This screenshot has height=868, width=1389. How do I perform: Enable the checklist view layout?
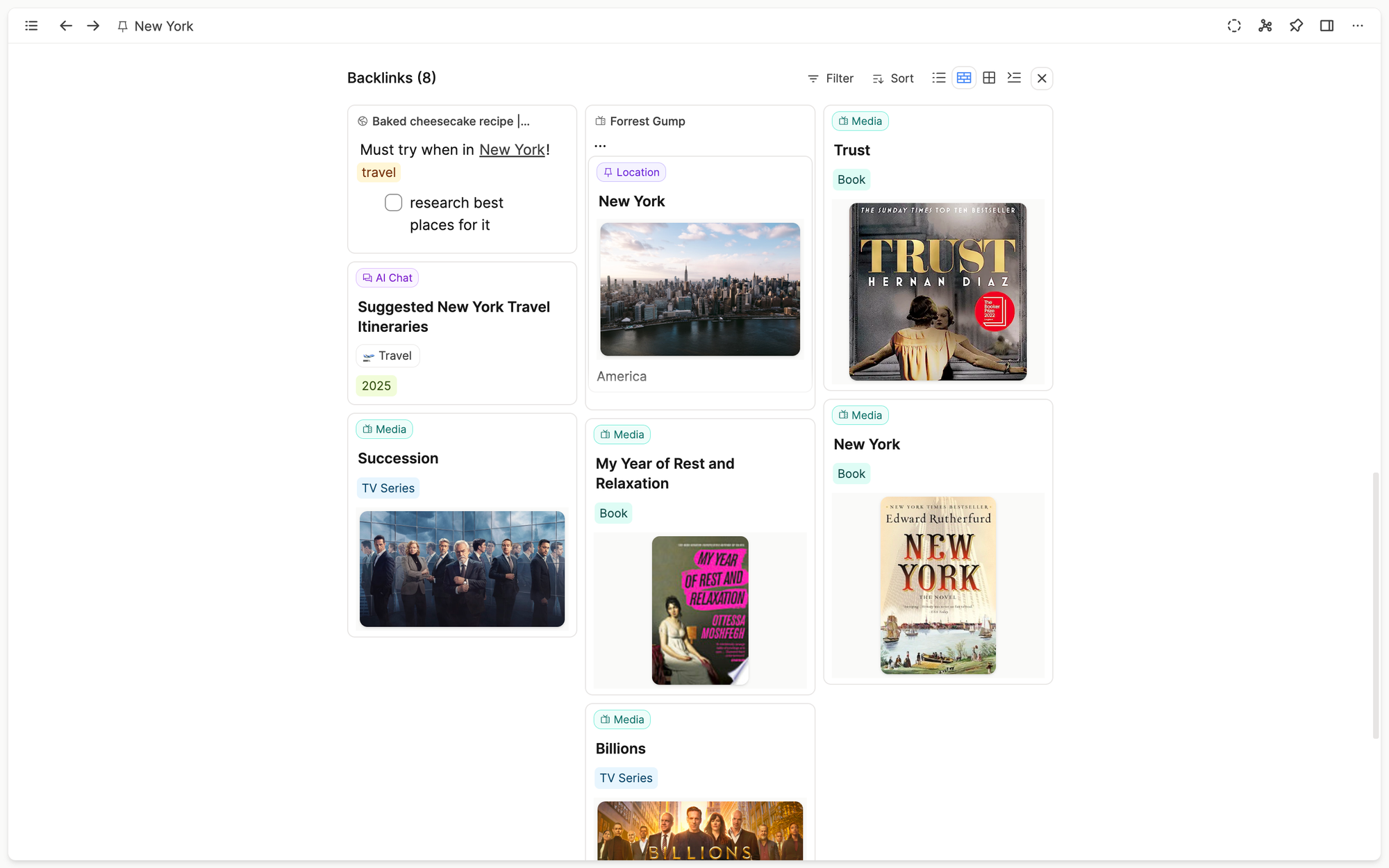(1014, 78)
